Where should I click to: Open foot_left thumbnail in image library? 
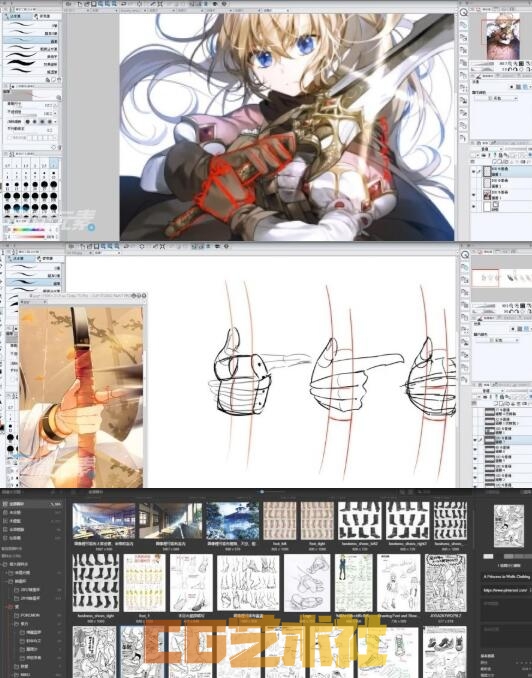click(279, 521)
